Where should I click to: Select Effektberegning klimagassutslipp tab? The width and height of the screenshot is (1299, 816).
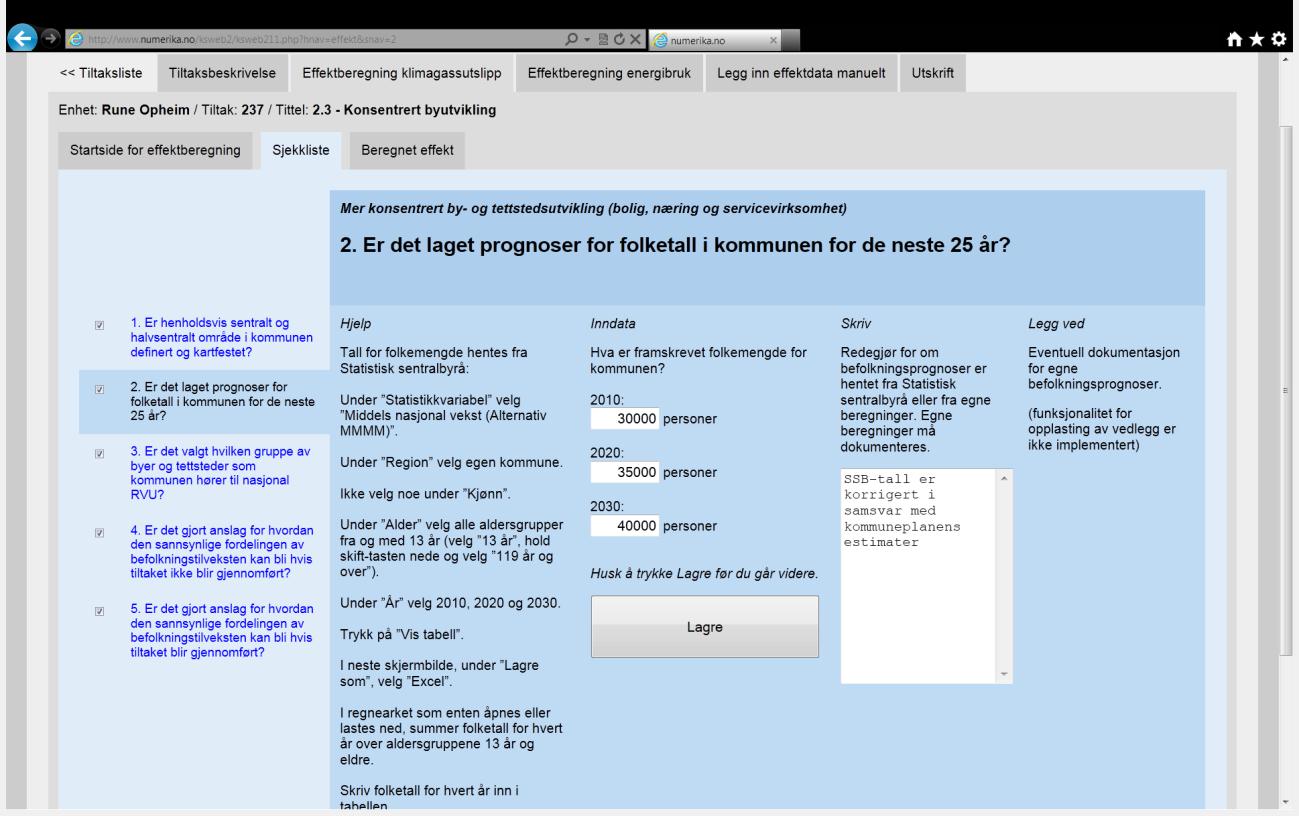[402, 74]
